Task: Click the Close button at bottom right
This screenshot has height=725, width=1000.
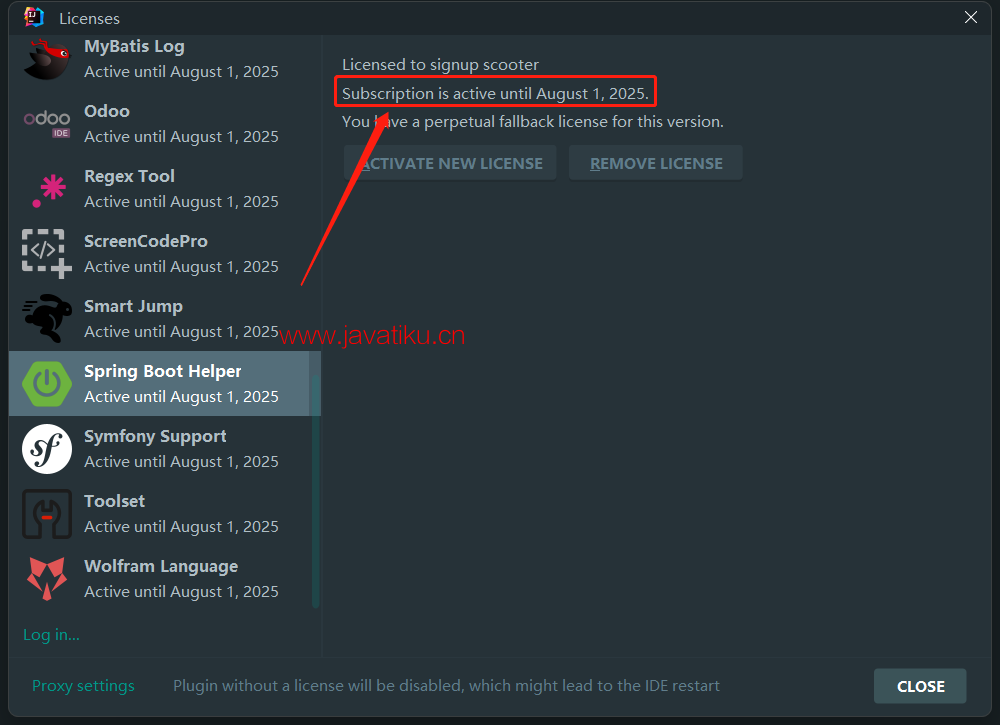Action: [920, 686]
